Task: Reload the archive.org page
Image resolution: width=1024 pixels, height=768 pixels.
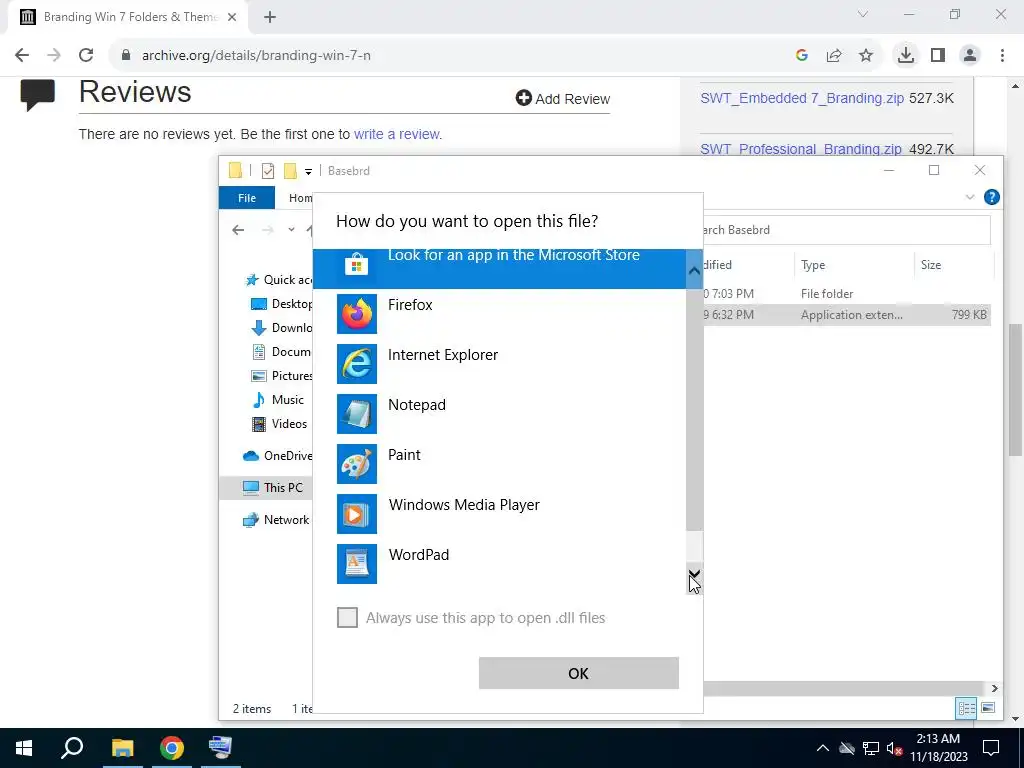Action: point(86,56)
